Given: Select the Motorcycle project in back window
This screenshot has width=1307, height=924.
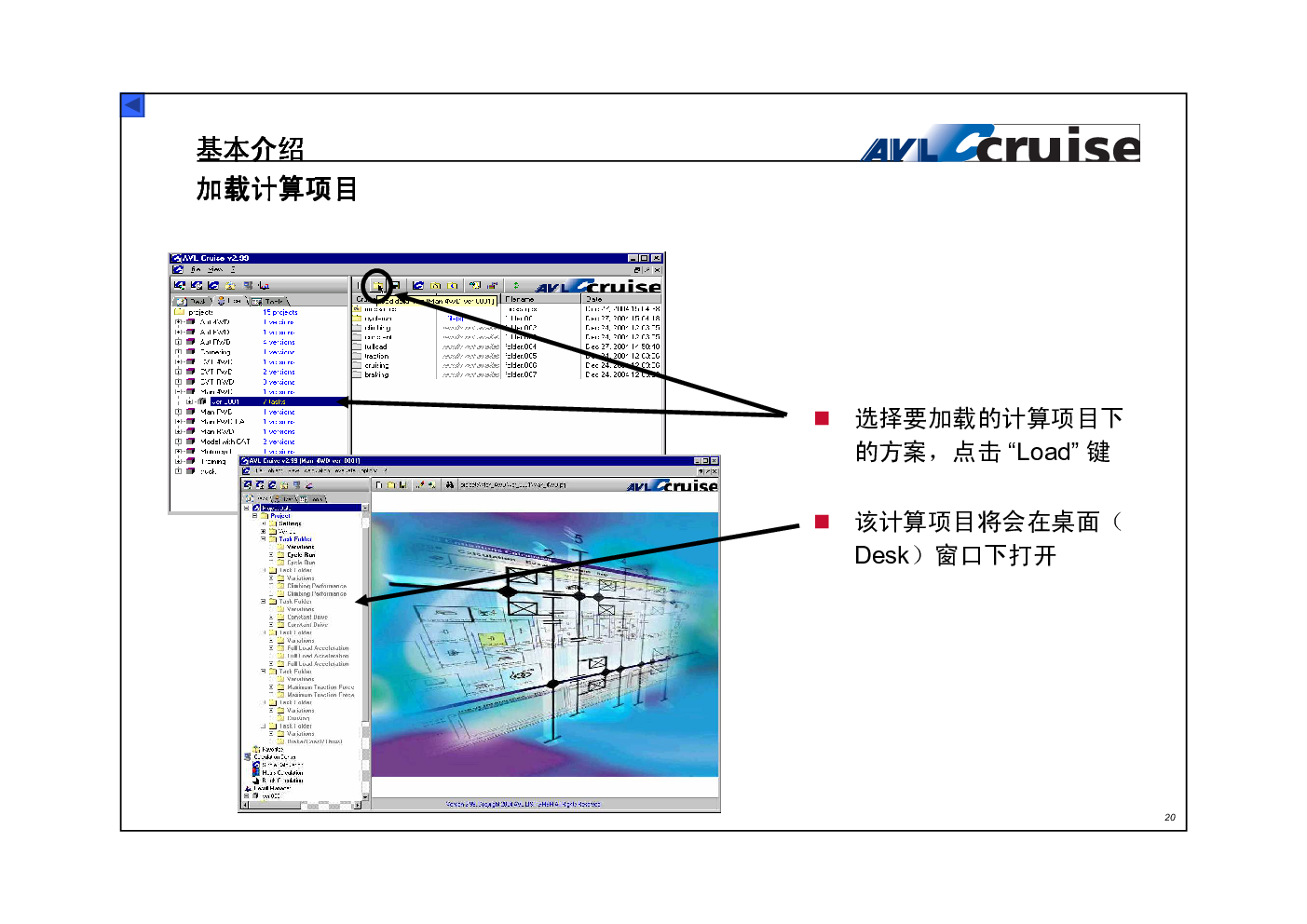Looking at the screenshot, I should click(216, 452).
